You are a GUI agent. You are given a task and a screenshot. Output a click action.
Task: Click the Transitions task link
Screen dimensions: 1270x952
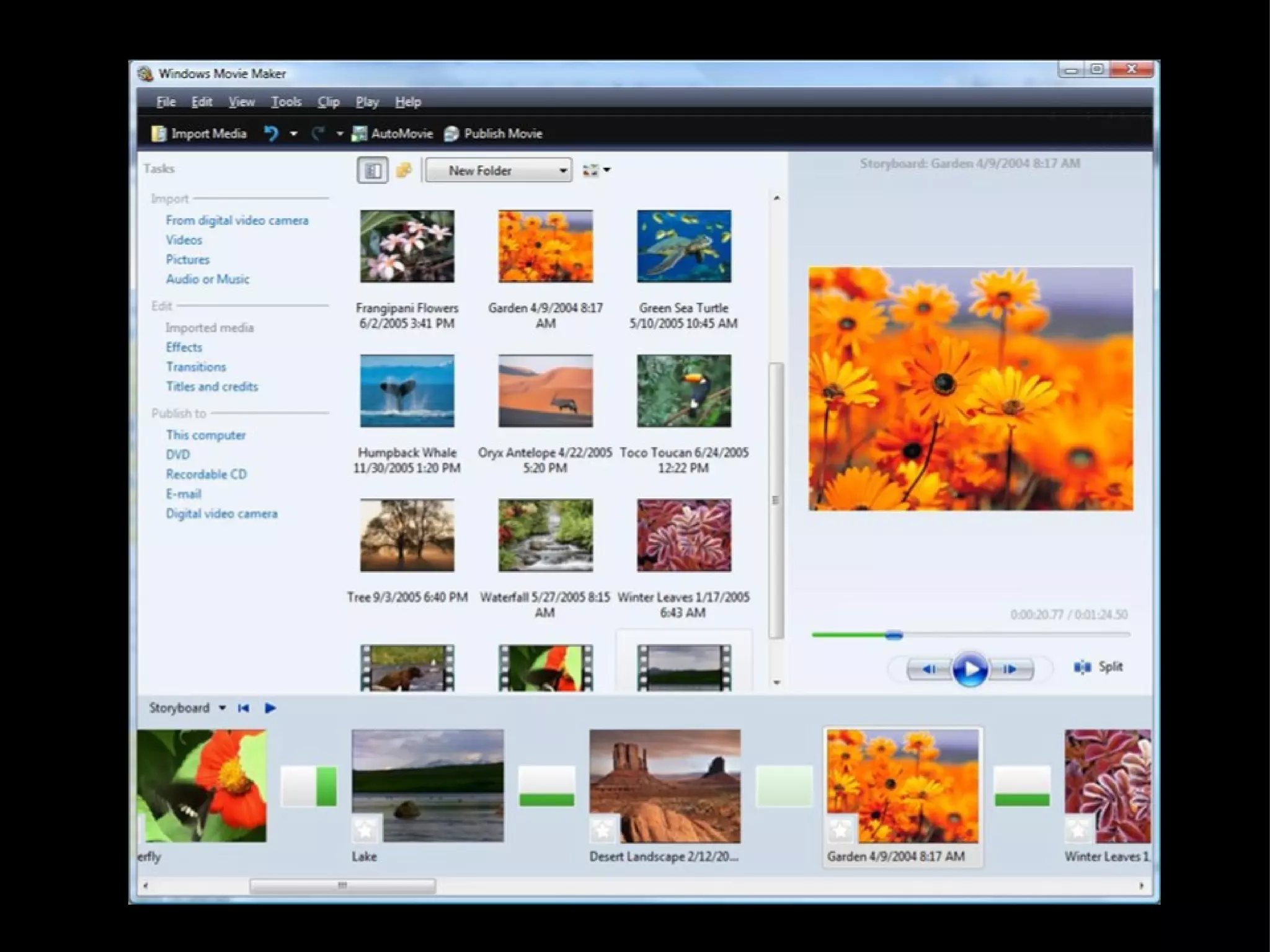[196, 367]
